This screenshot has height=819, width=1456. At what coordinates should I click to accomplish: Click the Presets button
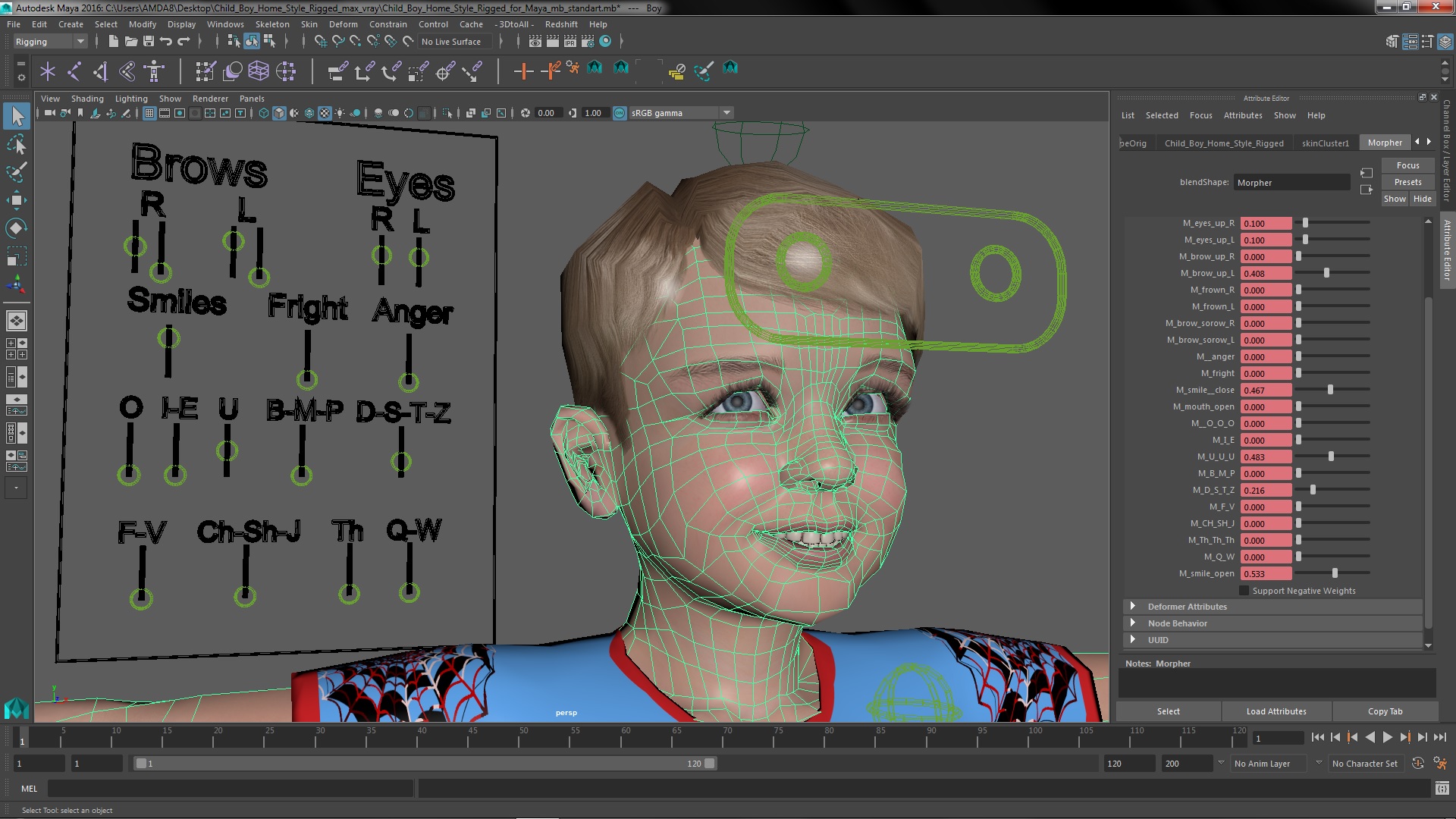coord(1407,182)
